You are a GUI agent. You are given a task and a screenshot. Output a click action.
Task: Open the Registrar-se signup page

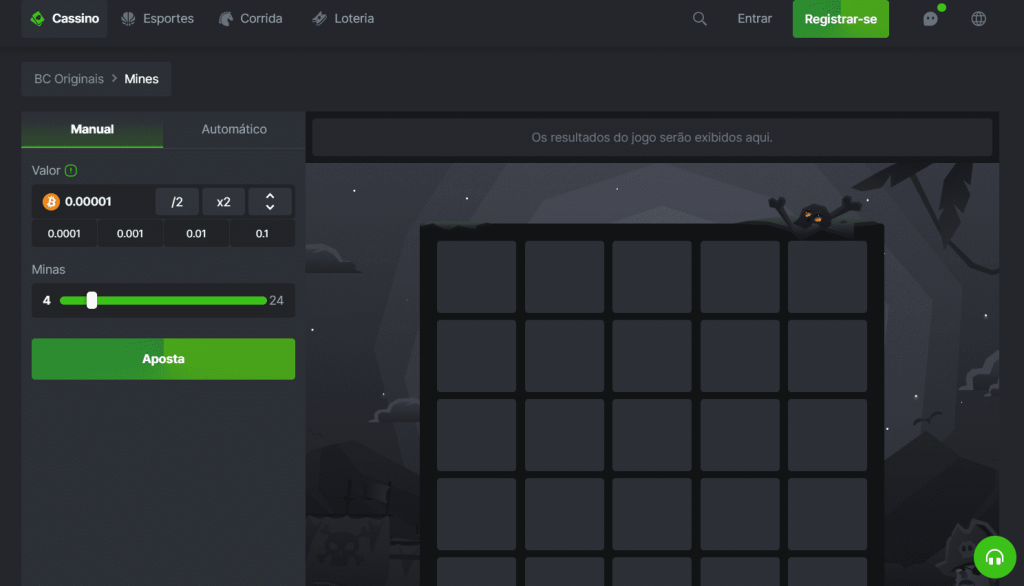point(840,18)
